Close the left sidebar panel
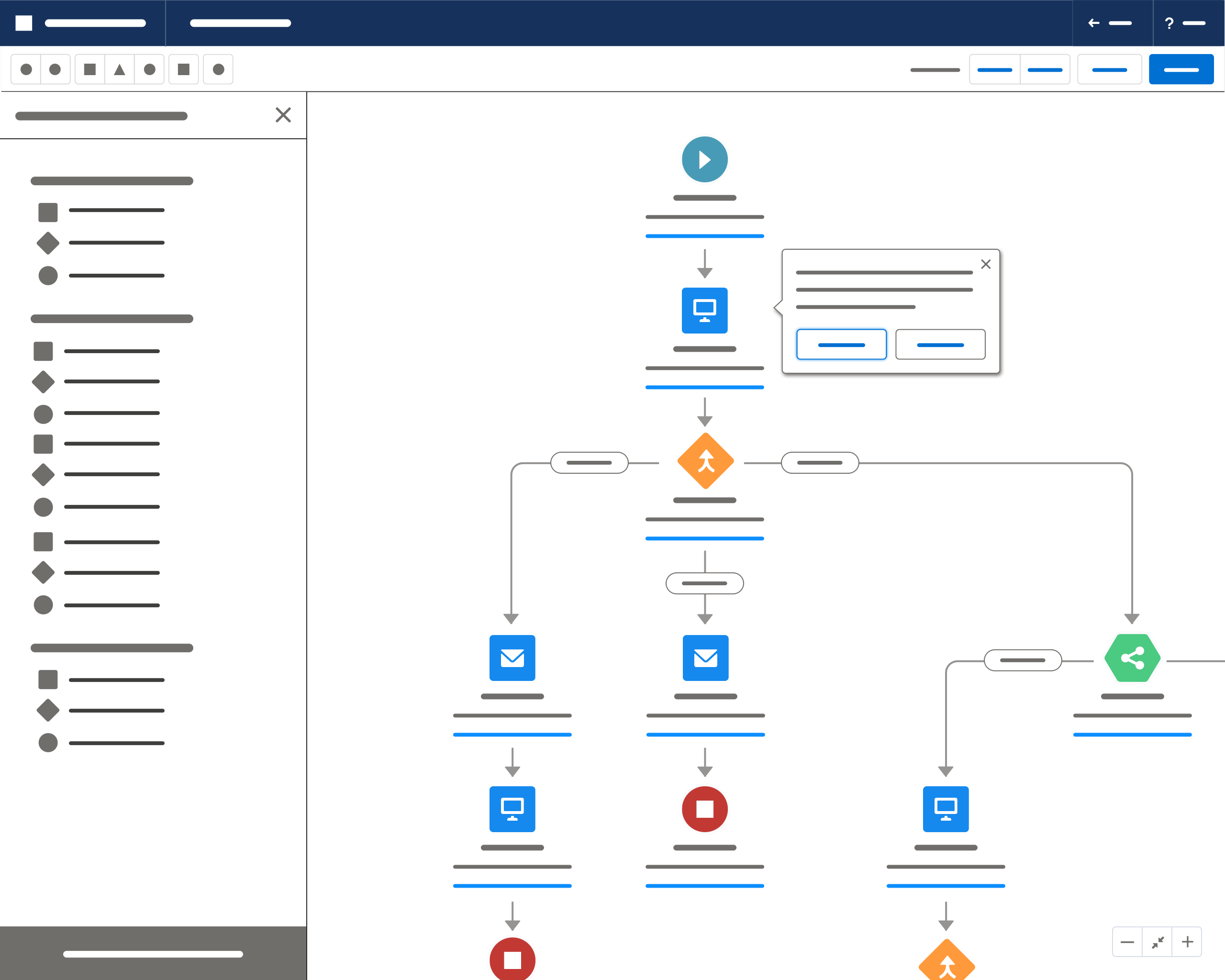This screenshot has height=980, width=1225. (x=283, y=115)
